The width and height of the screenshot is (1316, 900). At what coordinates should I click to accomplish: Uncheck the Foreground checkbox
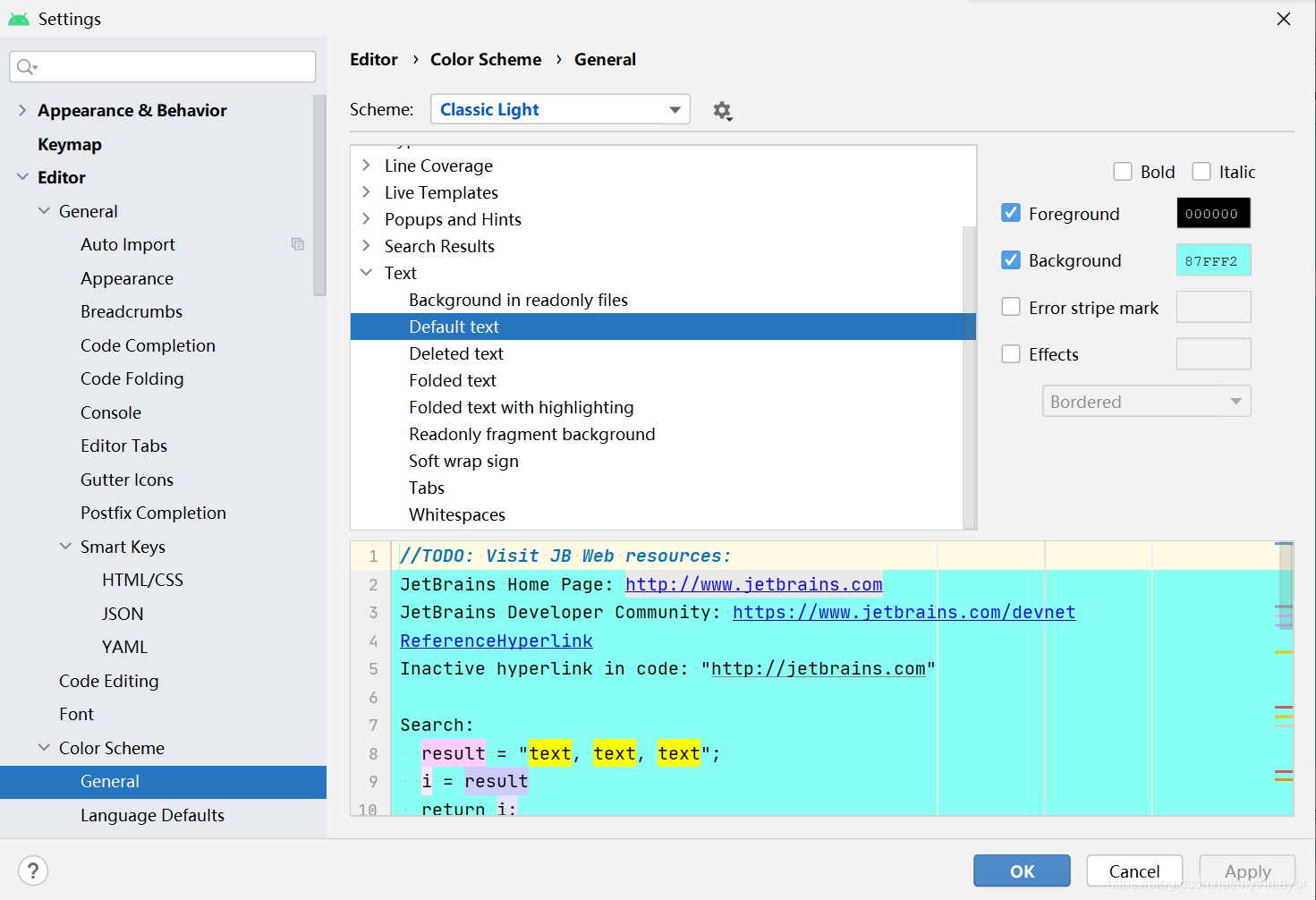pos(1011,213)
